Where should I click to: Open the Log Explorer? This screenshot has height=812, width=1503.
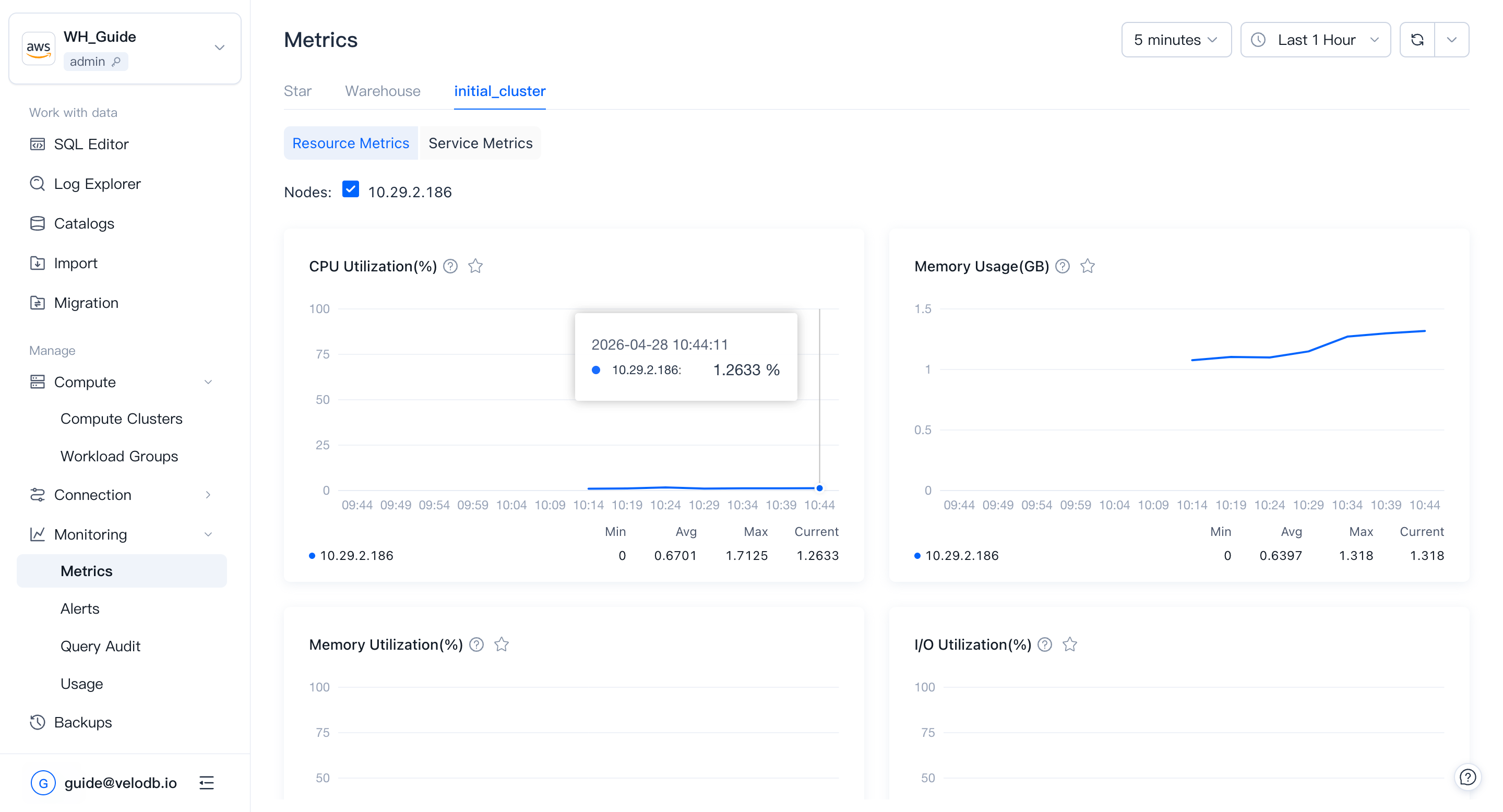point(97,184)
